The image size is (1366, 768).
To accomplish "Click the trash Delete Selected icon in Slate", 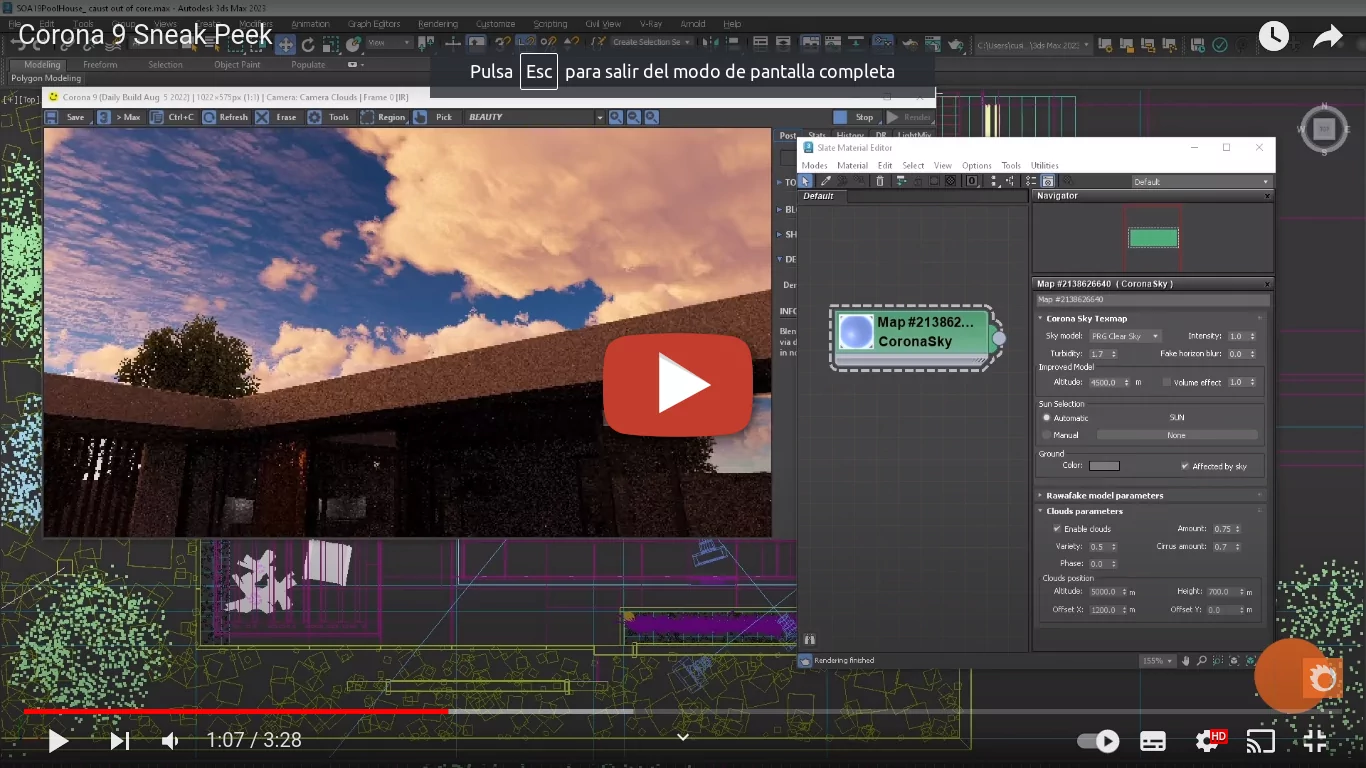I will [x=880, y=181].
